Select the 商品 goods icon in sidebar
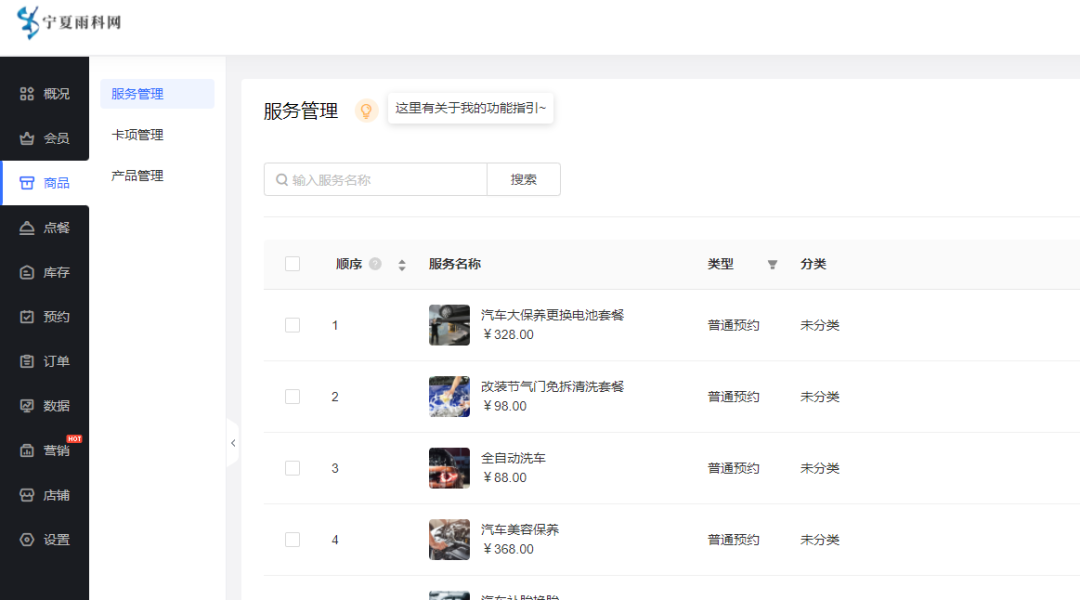The height and width of the screenshot is (600, 1080). pyautogui.click(x=27, y=183)
